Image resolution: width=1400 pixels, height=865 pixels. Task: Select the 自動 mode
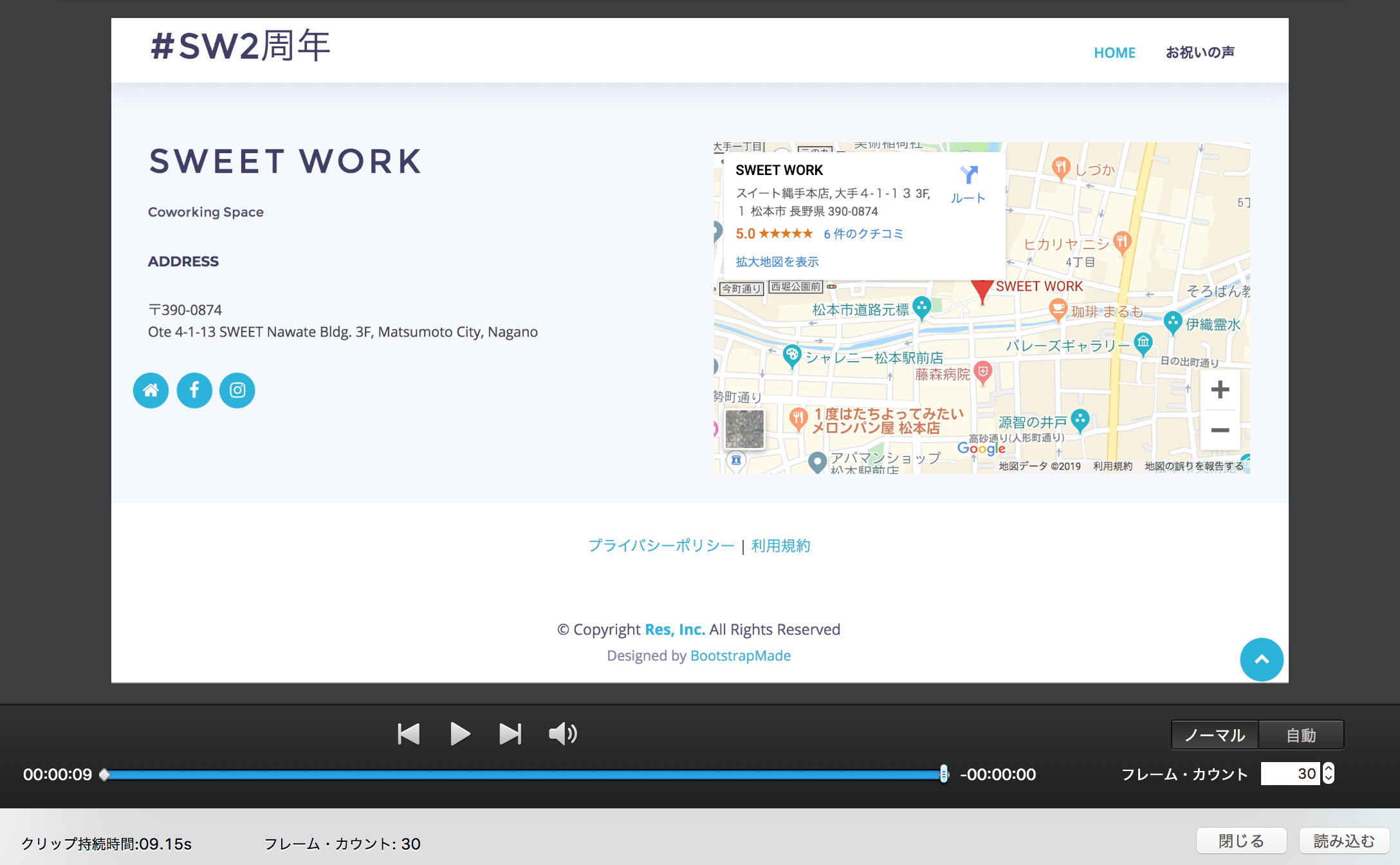(x=1301, y=735)
